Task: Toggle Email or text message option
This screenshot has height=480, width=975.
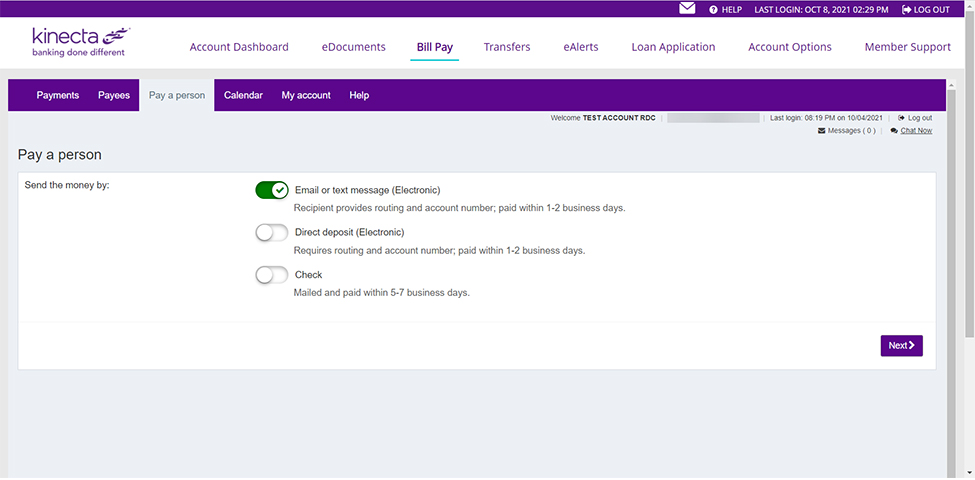Action: pyautogui.click(x=271, y=190)
